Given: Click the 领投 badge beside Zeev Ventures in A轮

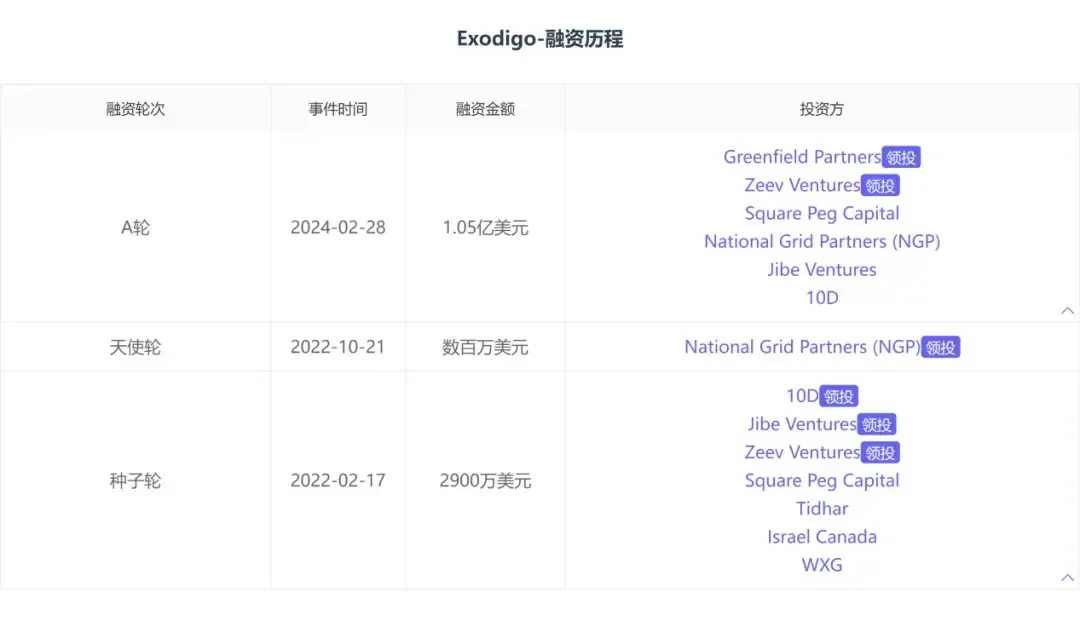Looking at the screenshot, I should tap(880, 186).
